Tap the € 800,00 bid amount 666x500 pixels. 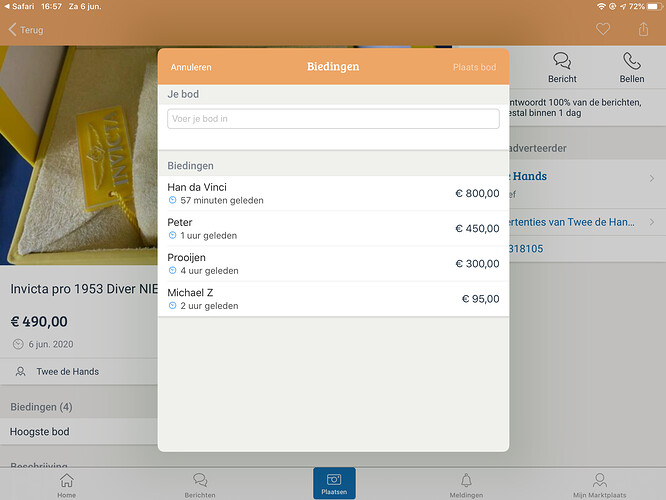pyautogui.click(x=477, y=193)
